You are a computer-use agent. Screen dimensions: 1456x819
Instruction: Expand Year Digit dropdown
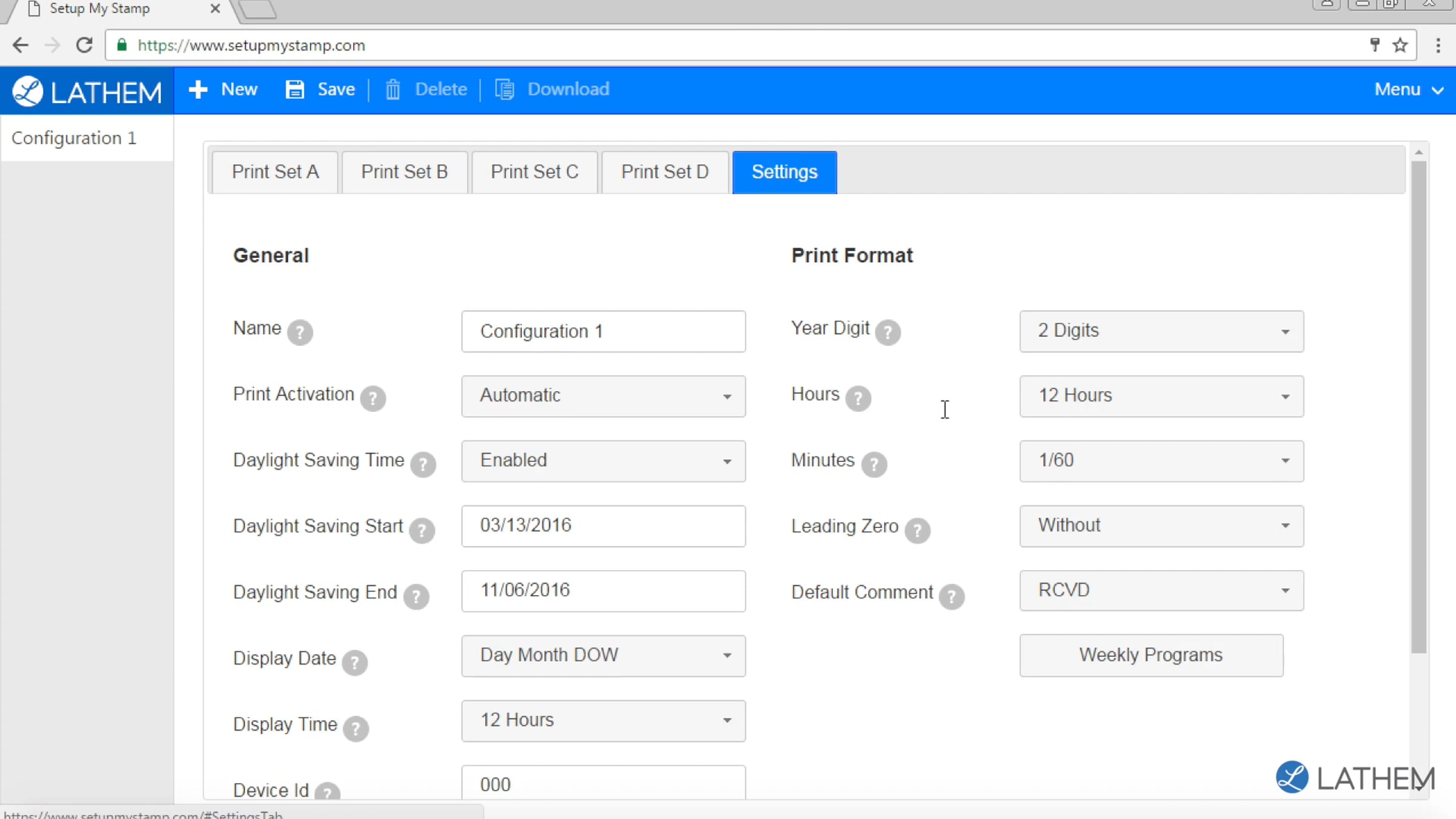[1161, 331]
